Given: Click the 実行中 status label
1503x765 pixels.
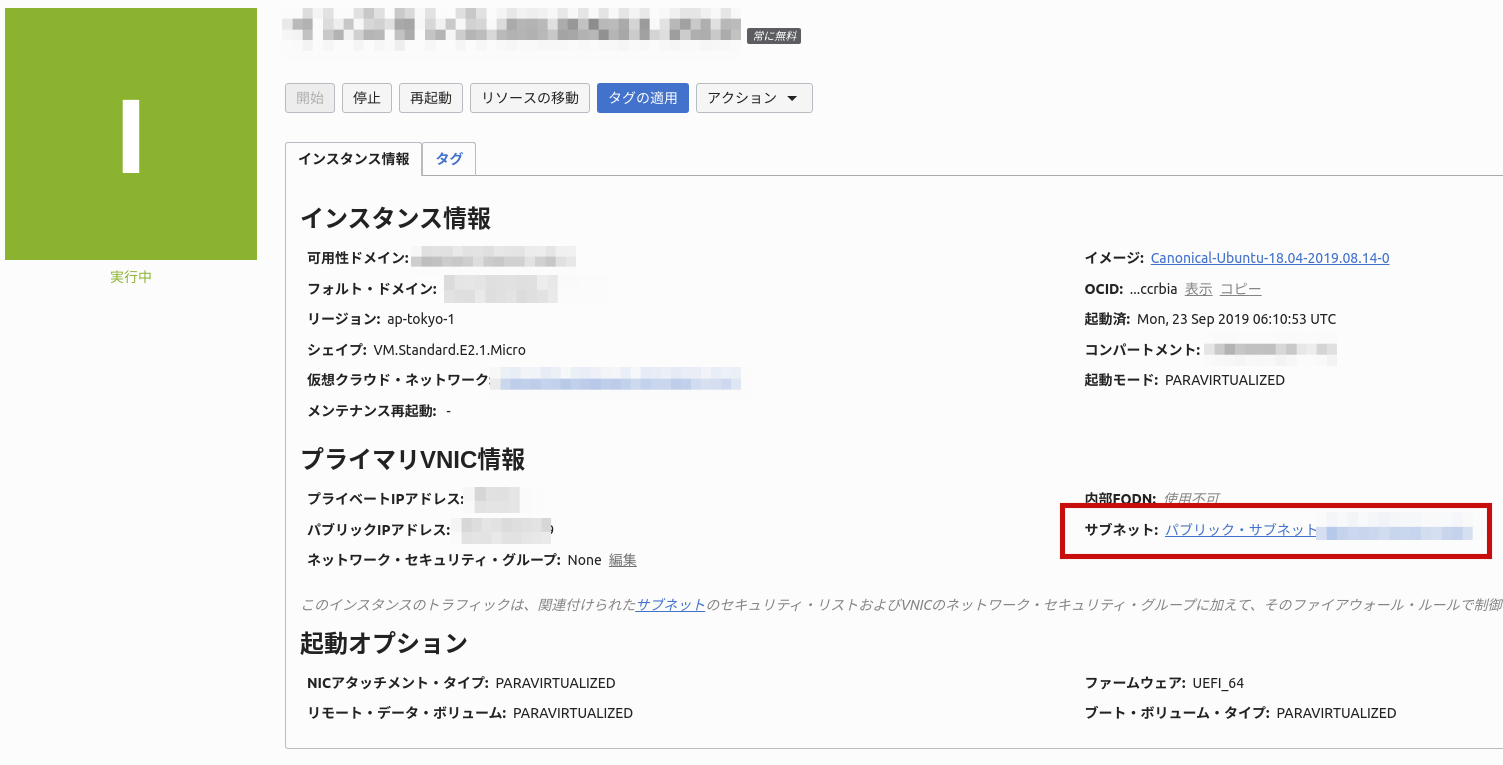Looking at the screenshot, I should 130,276.
